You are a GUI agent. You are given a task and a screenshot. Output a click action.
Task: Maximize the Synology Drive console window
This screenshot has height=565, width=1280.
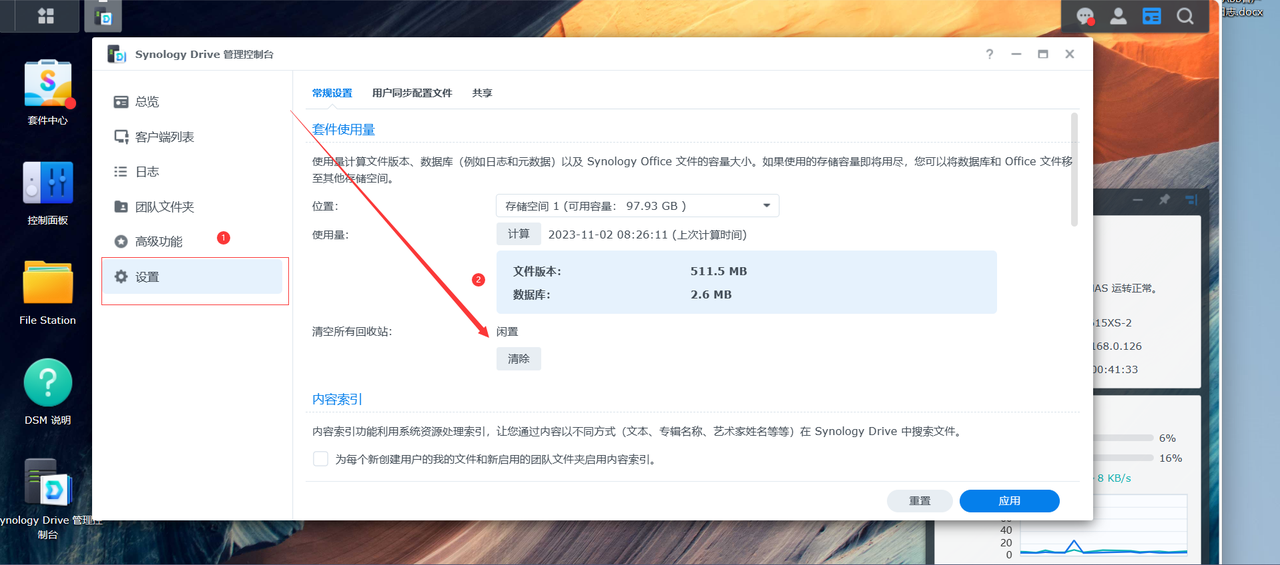tap(1043, 54)
